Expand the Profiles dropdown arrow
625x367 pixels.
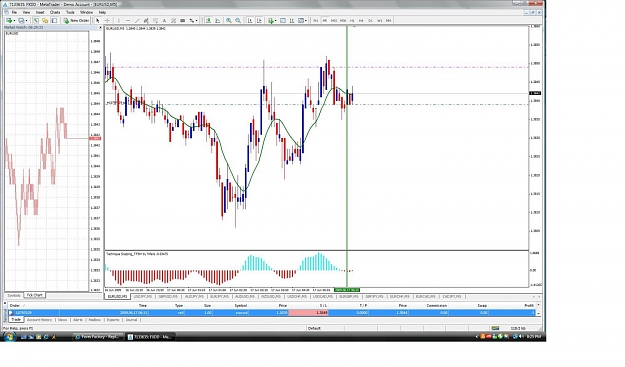(x=27, y=20)
